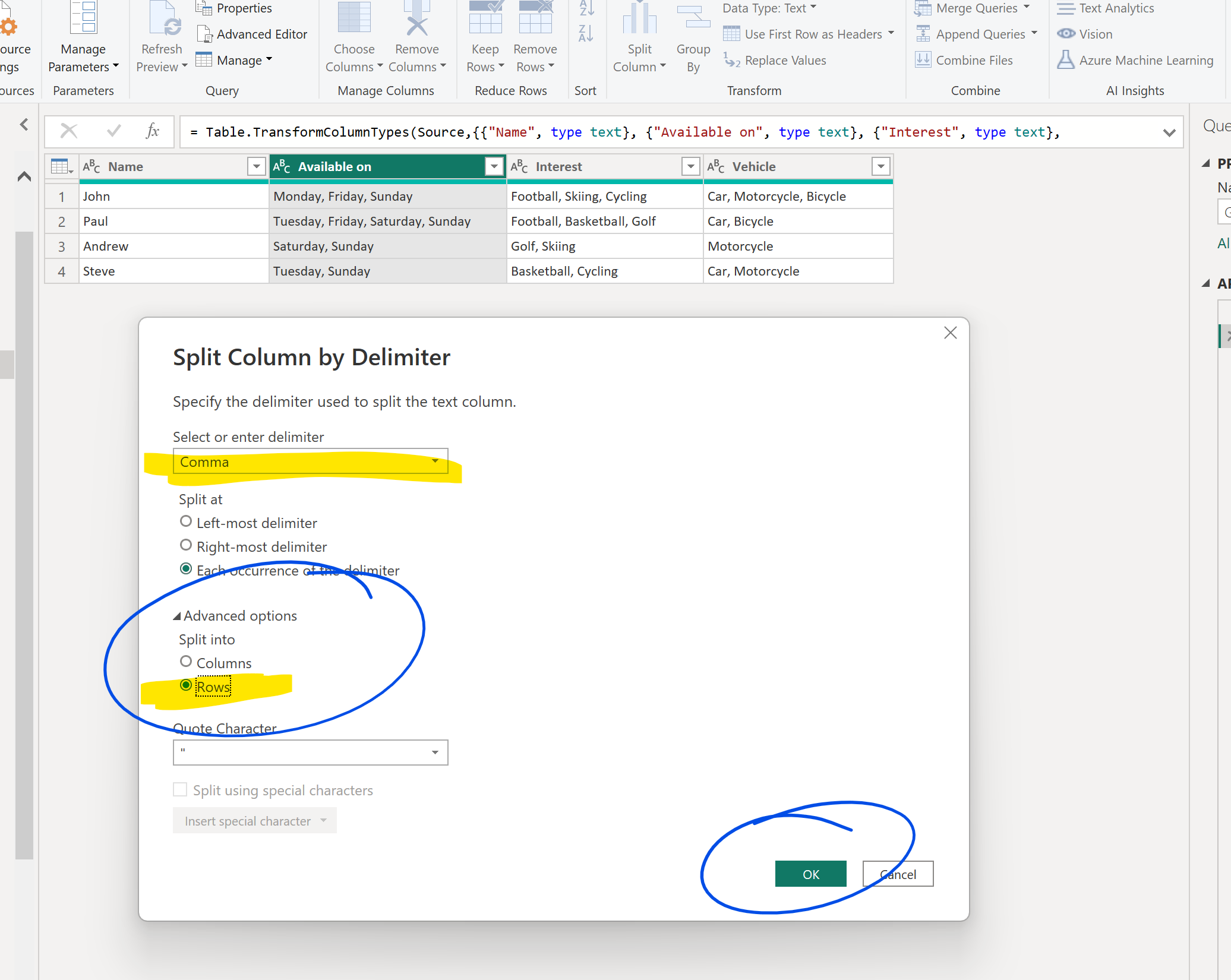Viewport: 1231px width, 980px height.
Task: Open the Append Queries menu
Action: point(976,34)
